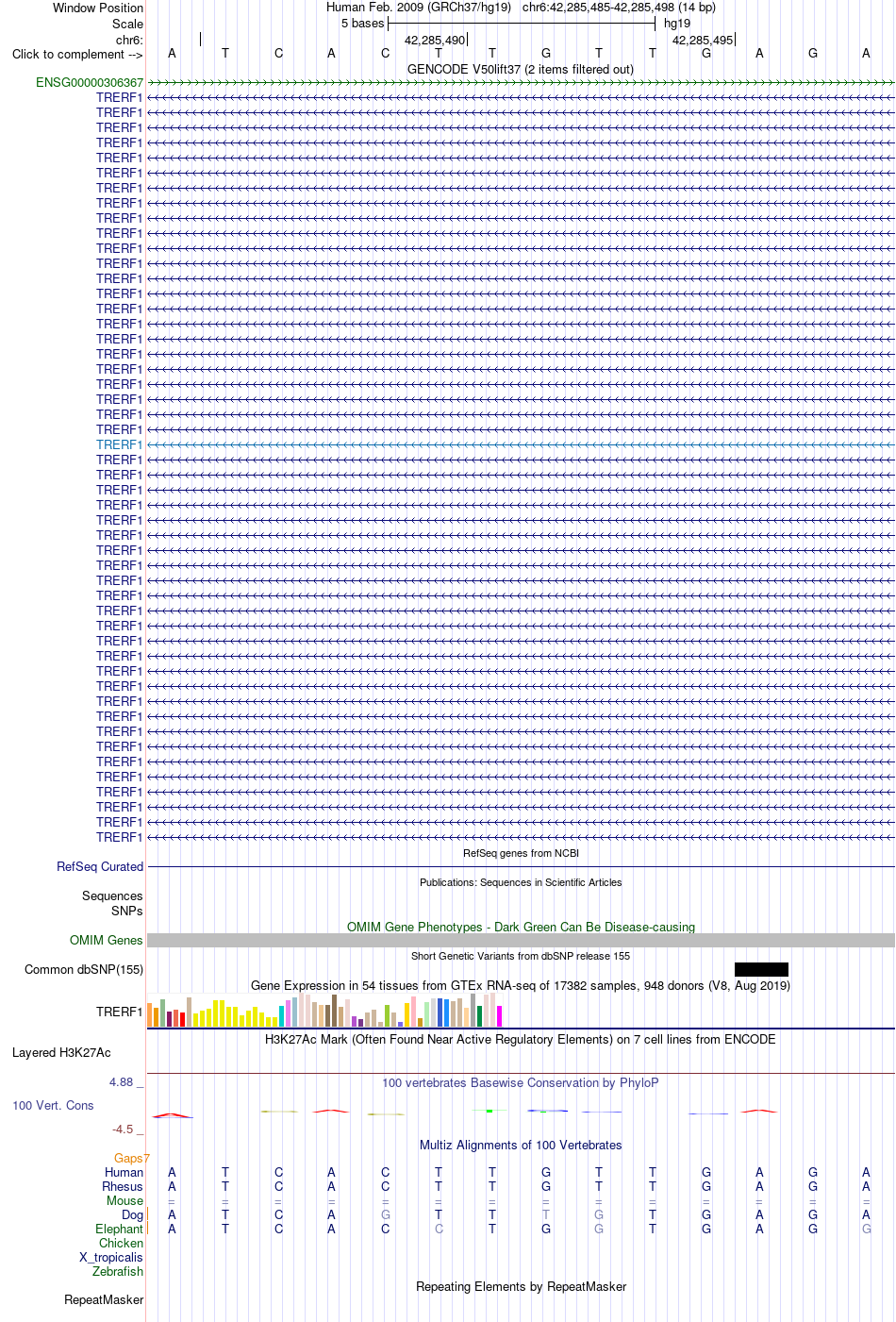Select the Human alignment row label

[124, 1172]
